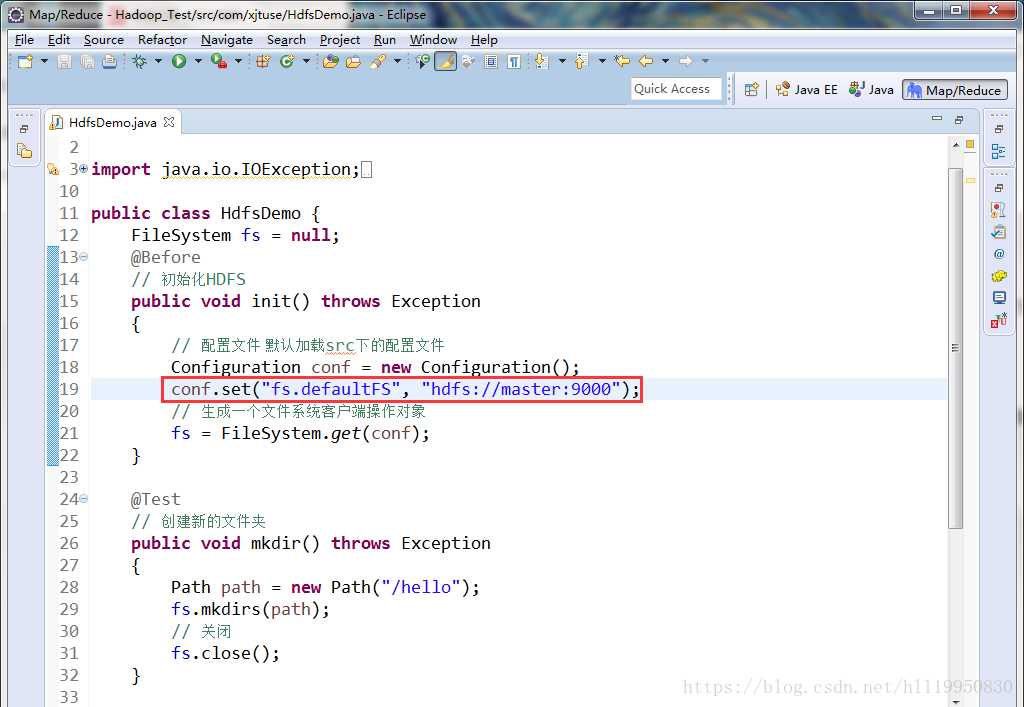Click the Open Type toolbar icon
Screen dimensions: 1024x707
point(330,61)
